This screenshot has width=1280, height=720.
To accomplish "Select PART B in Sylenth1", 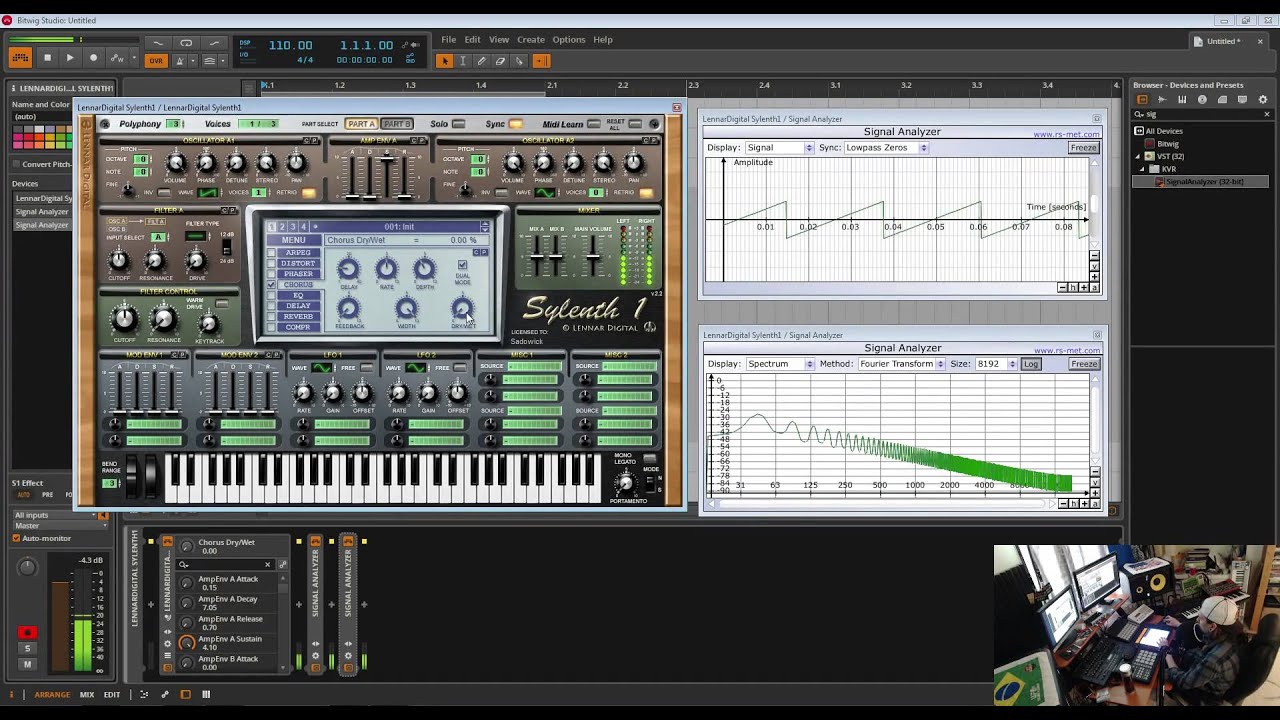I will (397, 124).
